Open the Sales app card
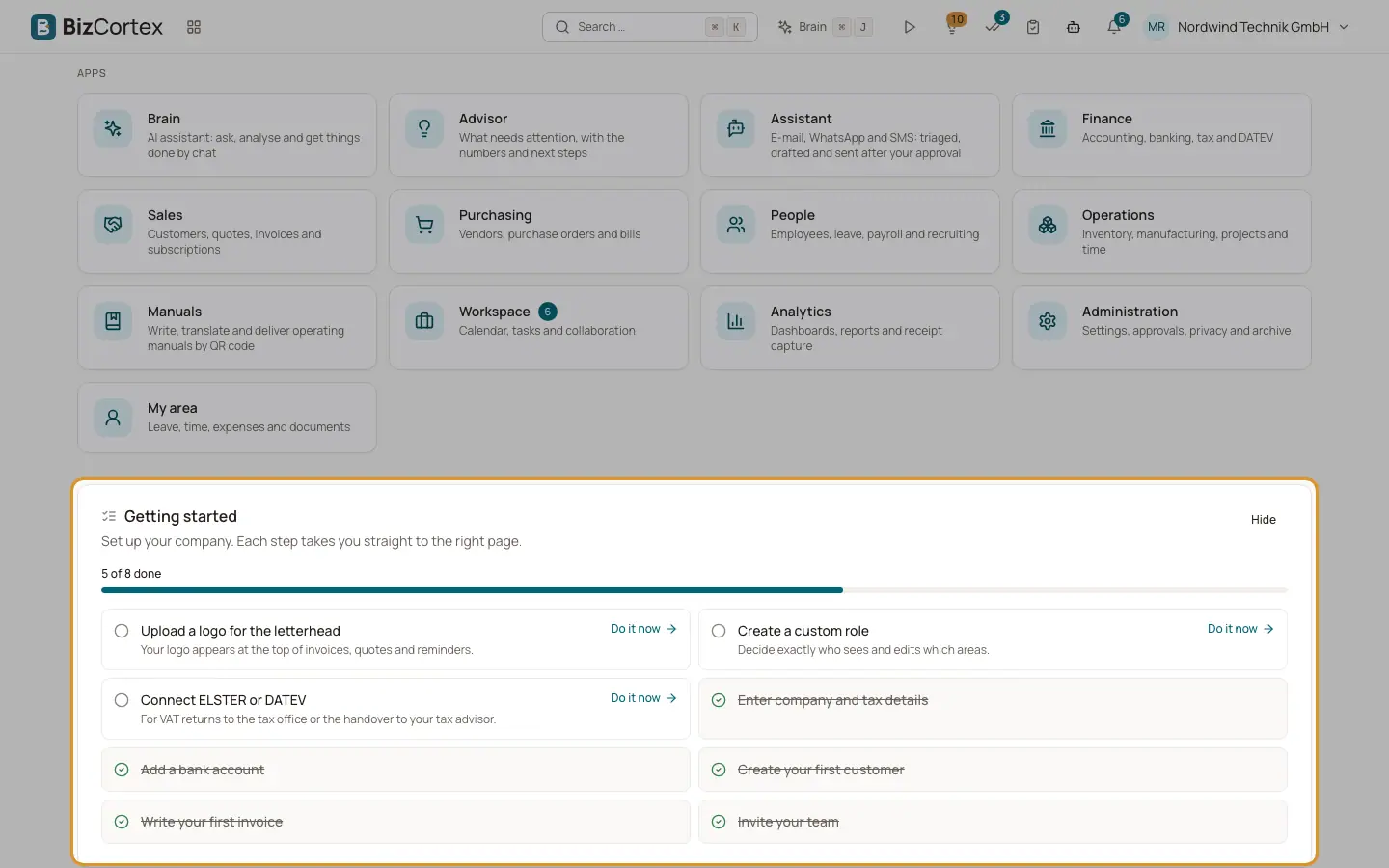The height and width of the screenshot is (868, 1389). (x=227, y=231)
